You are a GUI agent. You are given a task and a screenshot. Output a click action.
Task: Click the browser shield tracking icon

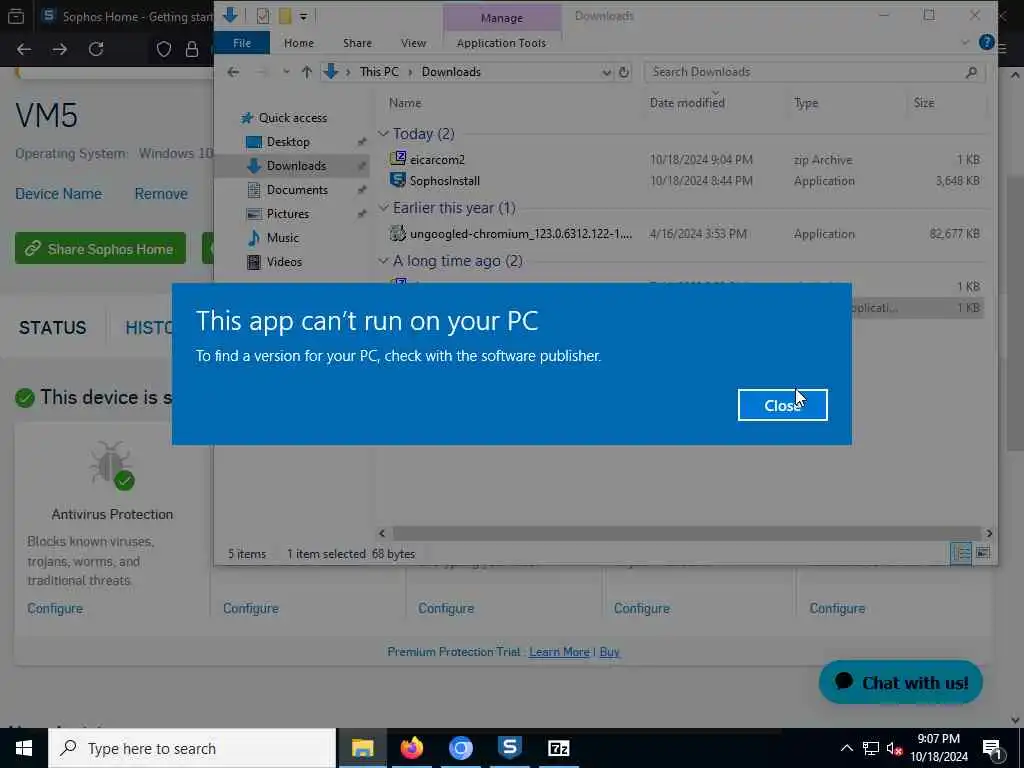click(x=164, y=49)
